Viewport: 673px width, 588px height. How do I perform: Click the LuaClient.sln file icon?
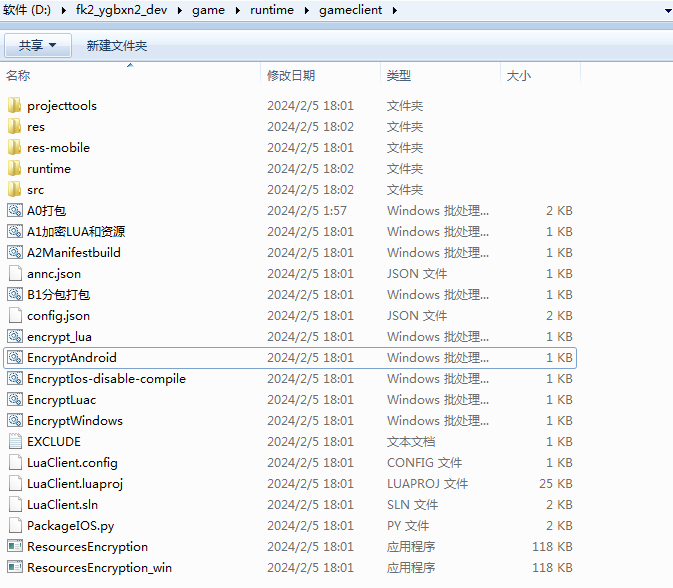[x=14, y=504]
